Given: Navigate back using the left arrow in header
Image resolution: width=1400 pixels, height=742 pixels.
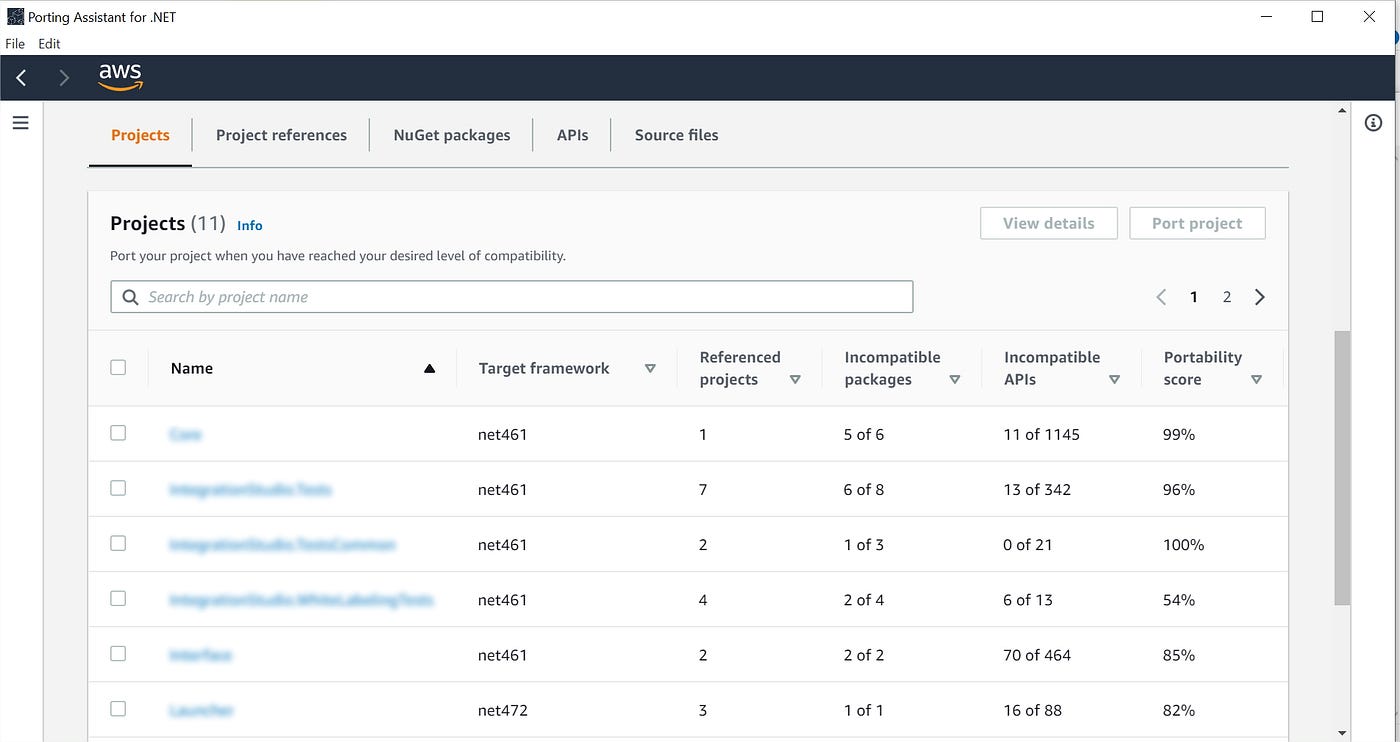Looking at the screenshot, I should tap(20, 77).
